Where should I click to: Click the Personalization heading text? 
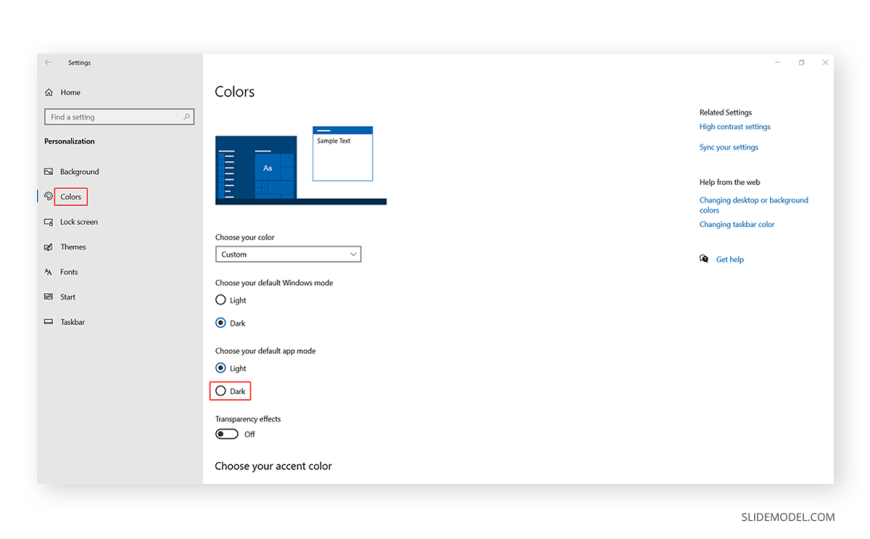(69, 141)
